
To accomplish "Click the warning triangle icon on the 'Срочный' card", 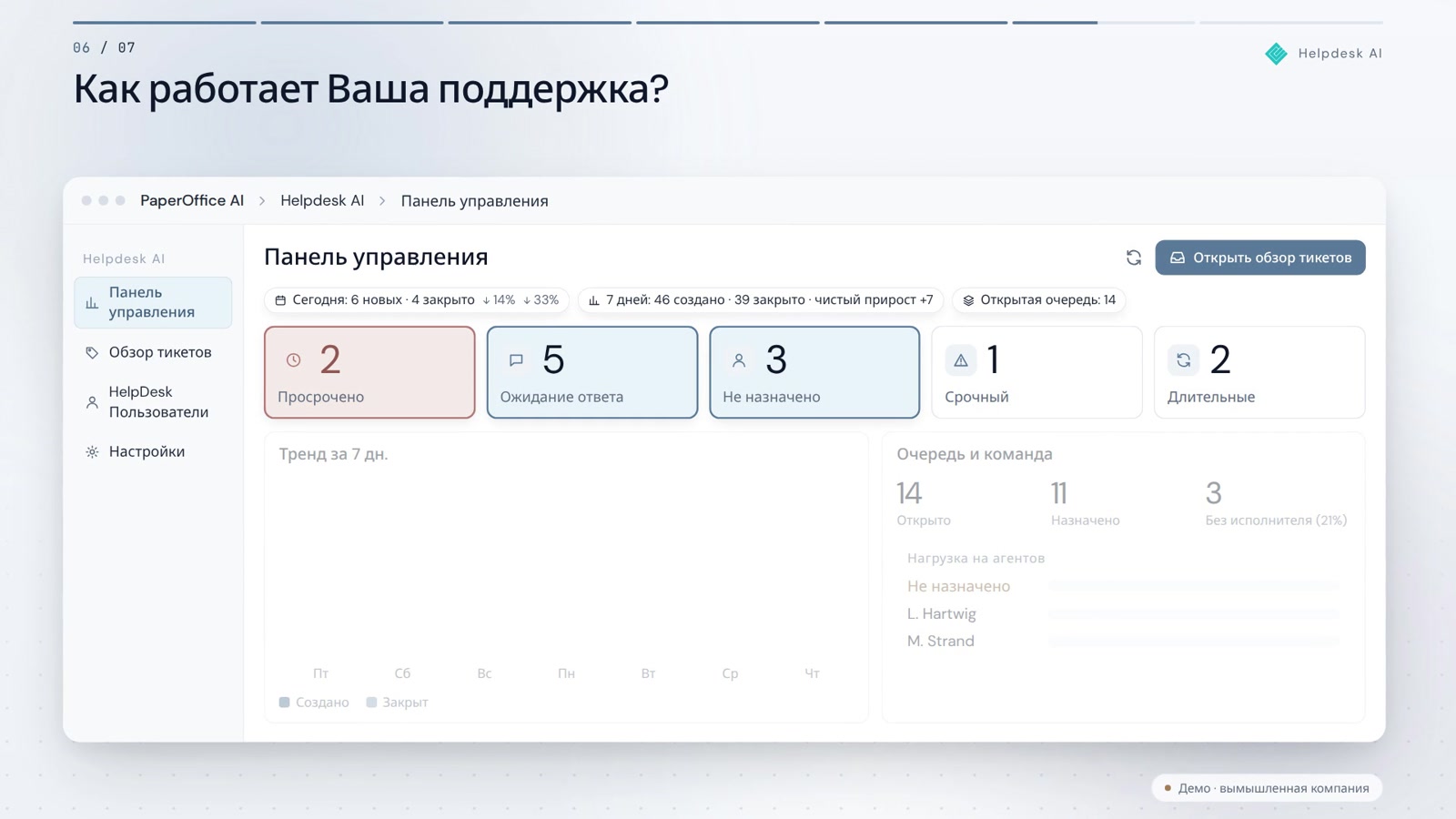I will coord(961,360).
